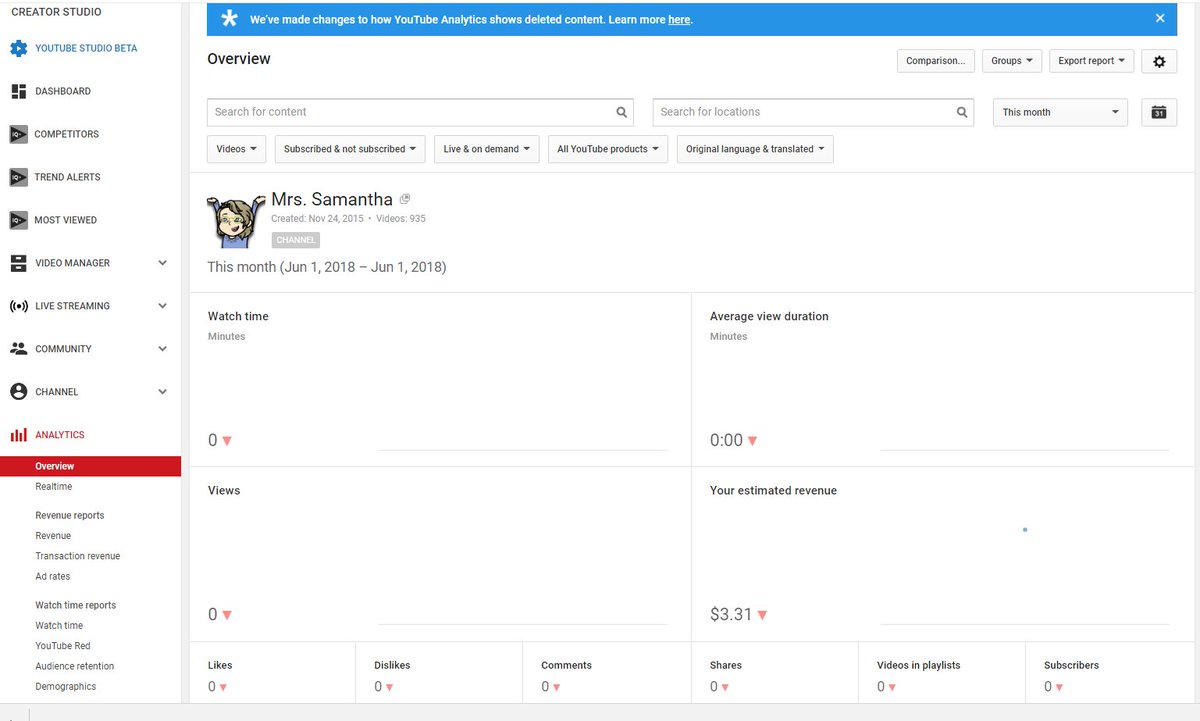Open the Realtime report
The height and width of the screenshot is (721, 1200).
tap(54, 487)
